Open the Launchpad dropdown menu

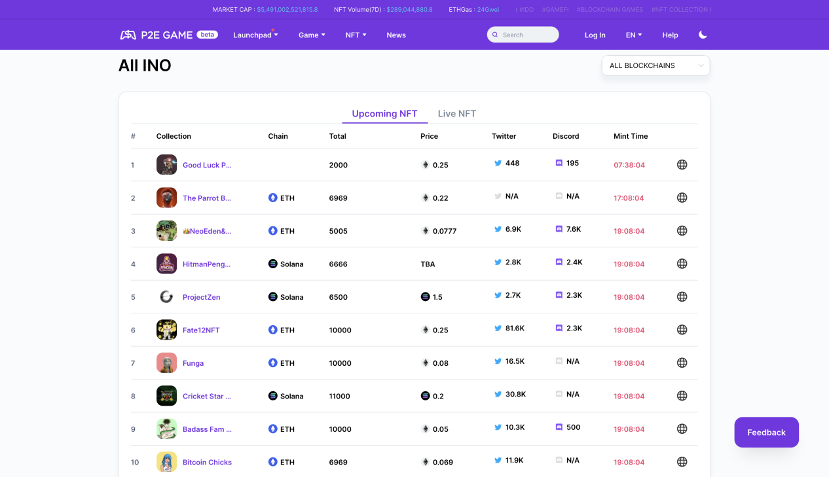[256, 35]
